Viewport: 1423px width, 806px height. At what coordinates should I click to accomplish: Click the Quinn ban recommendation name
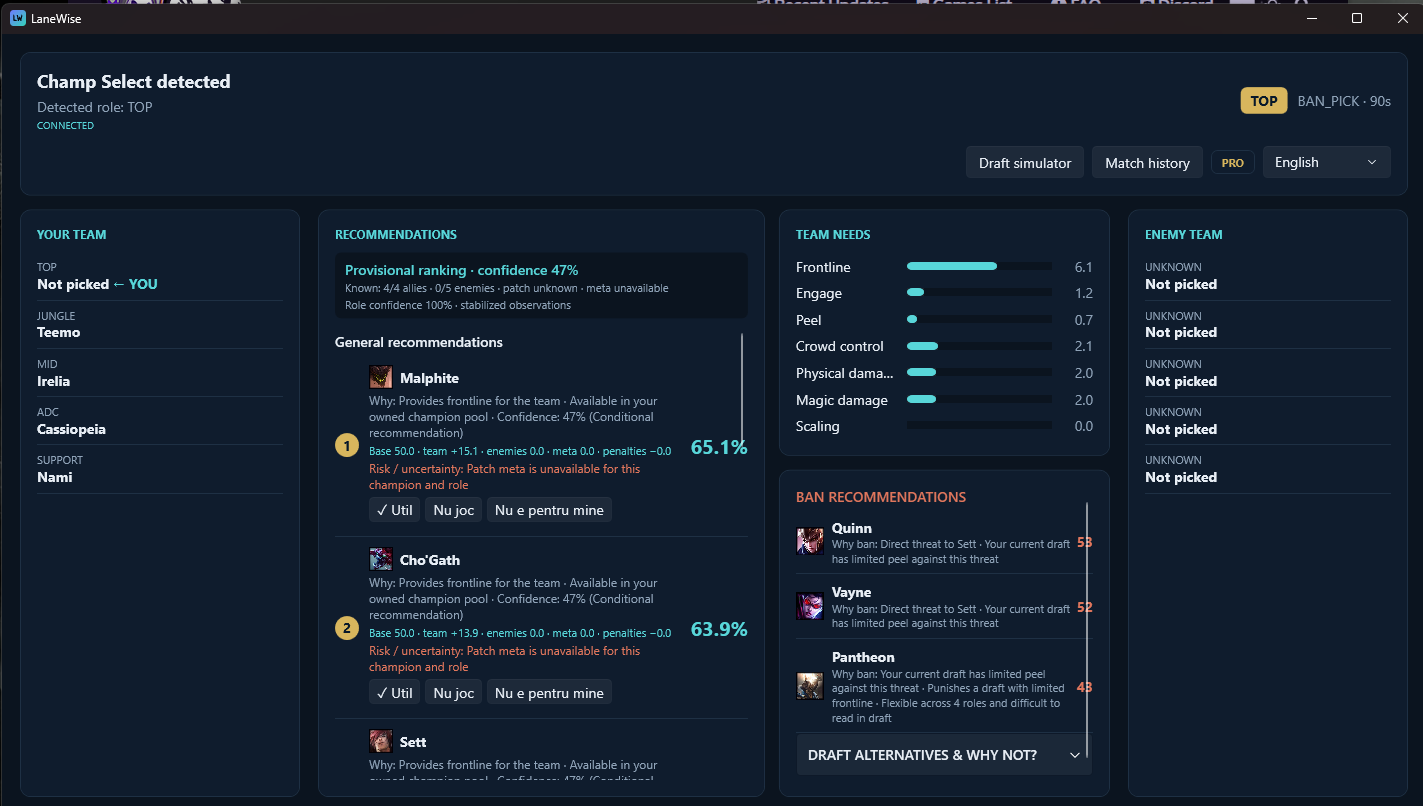click(852, 528)
